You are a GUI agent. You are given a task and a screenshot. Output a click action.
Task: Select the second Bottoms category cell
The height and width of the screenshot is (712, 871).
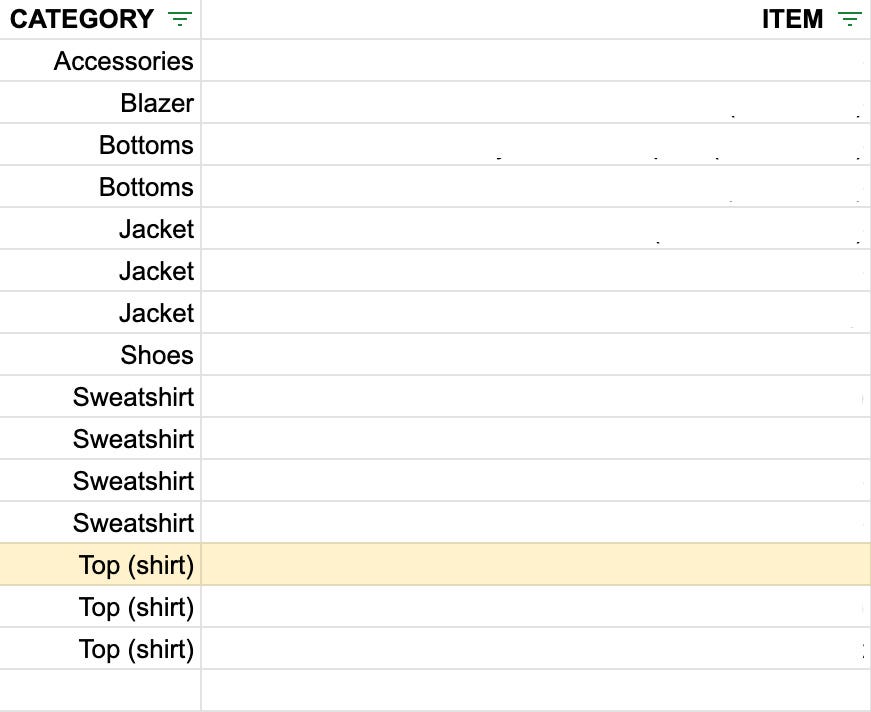coord(100,187)
